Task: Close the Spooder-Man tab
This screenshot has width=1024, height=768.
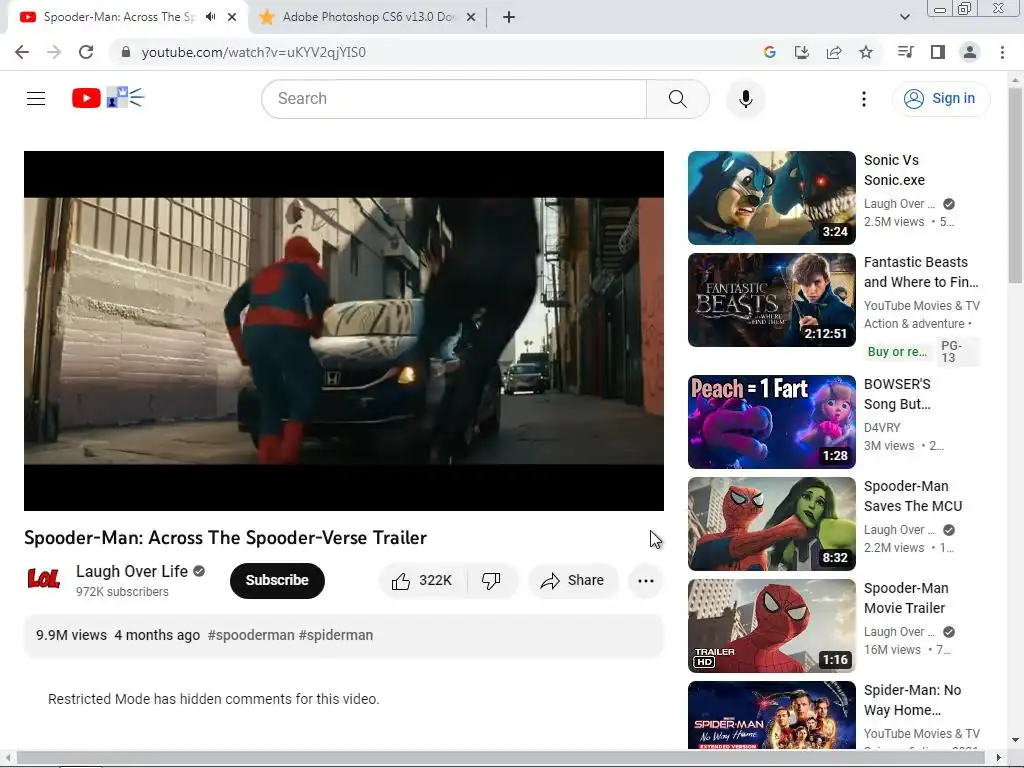Action: click(232, 17)
